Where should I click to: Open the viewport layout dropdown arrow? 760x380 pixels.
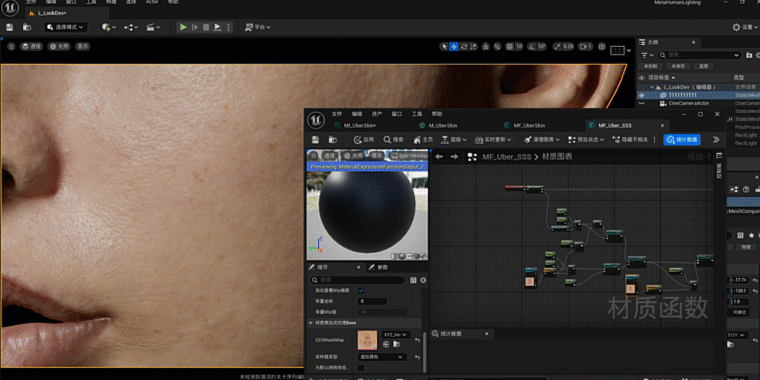pos(629,50)
